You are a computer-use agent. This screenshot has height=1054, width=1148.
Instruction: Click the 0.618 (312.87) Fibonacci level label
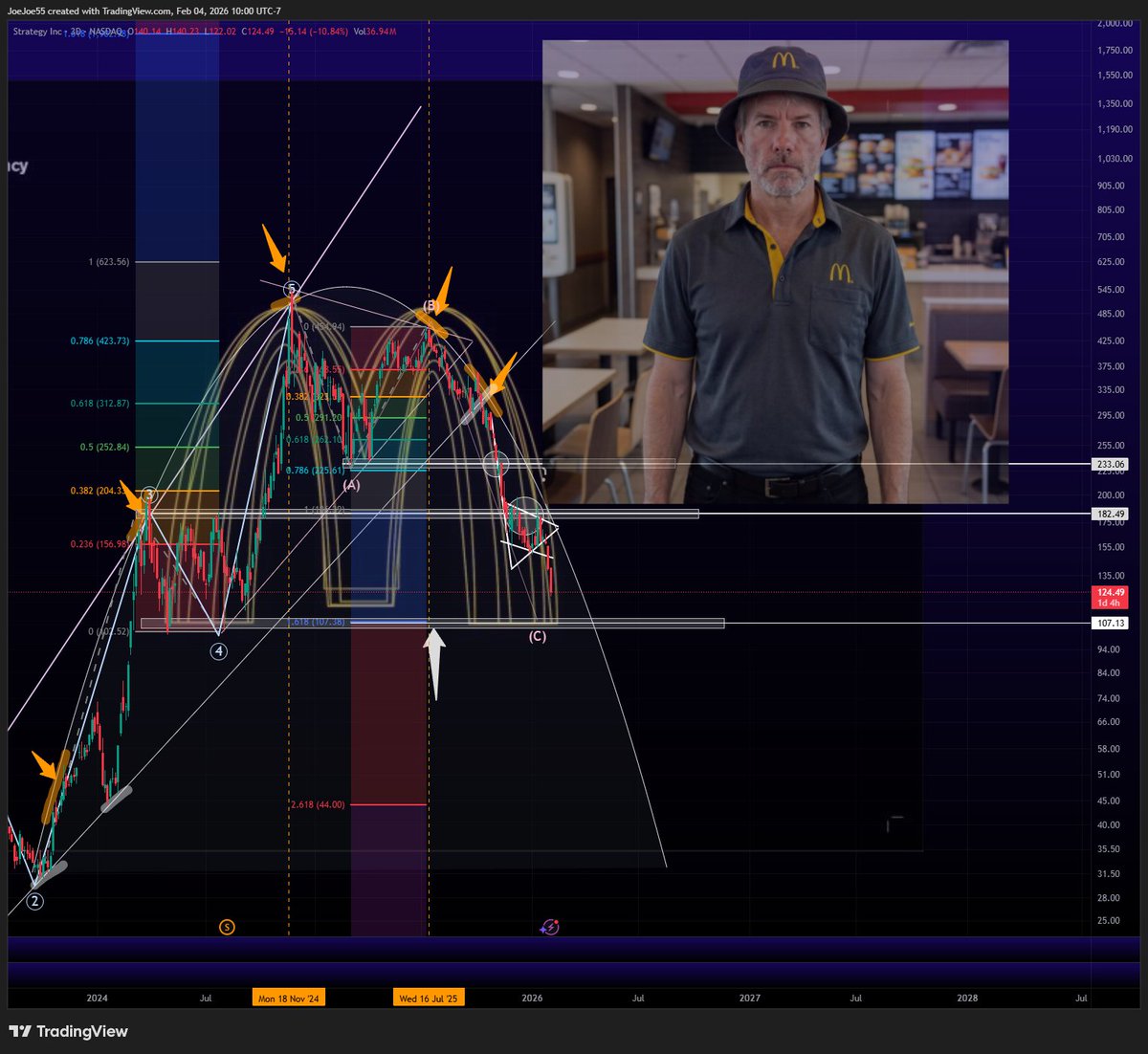pyautogui.click(x=99, y=403)
